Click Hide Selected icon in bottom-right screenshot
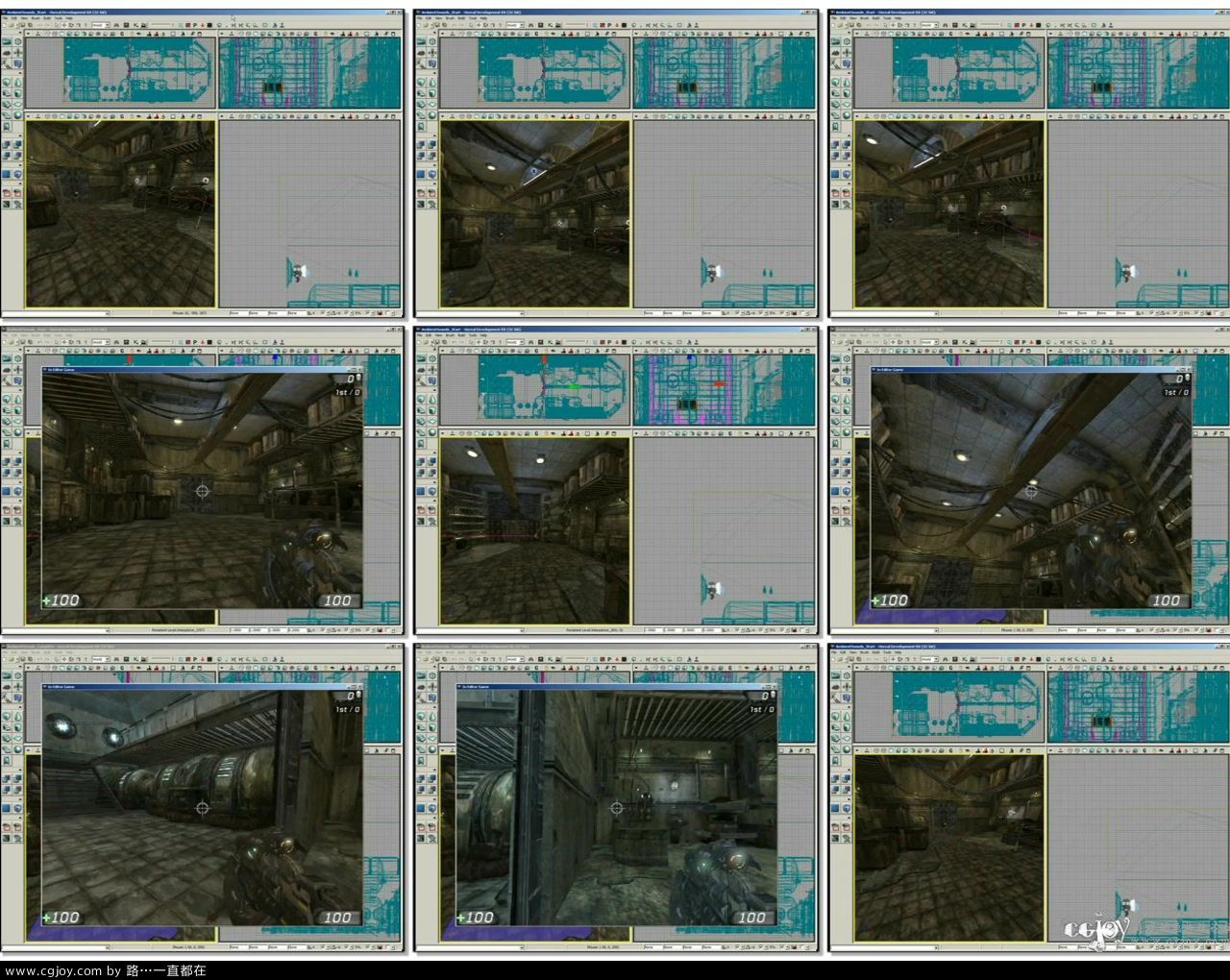The height and width of the screenshot is (980, 1230). [849, 827]
